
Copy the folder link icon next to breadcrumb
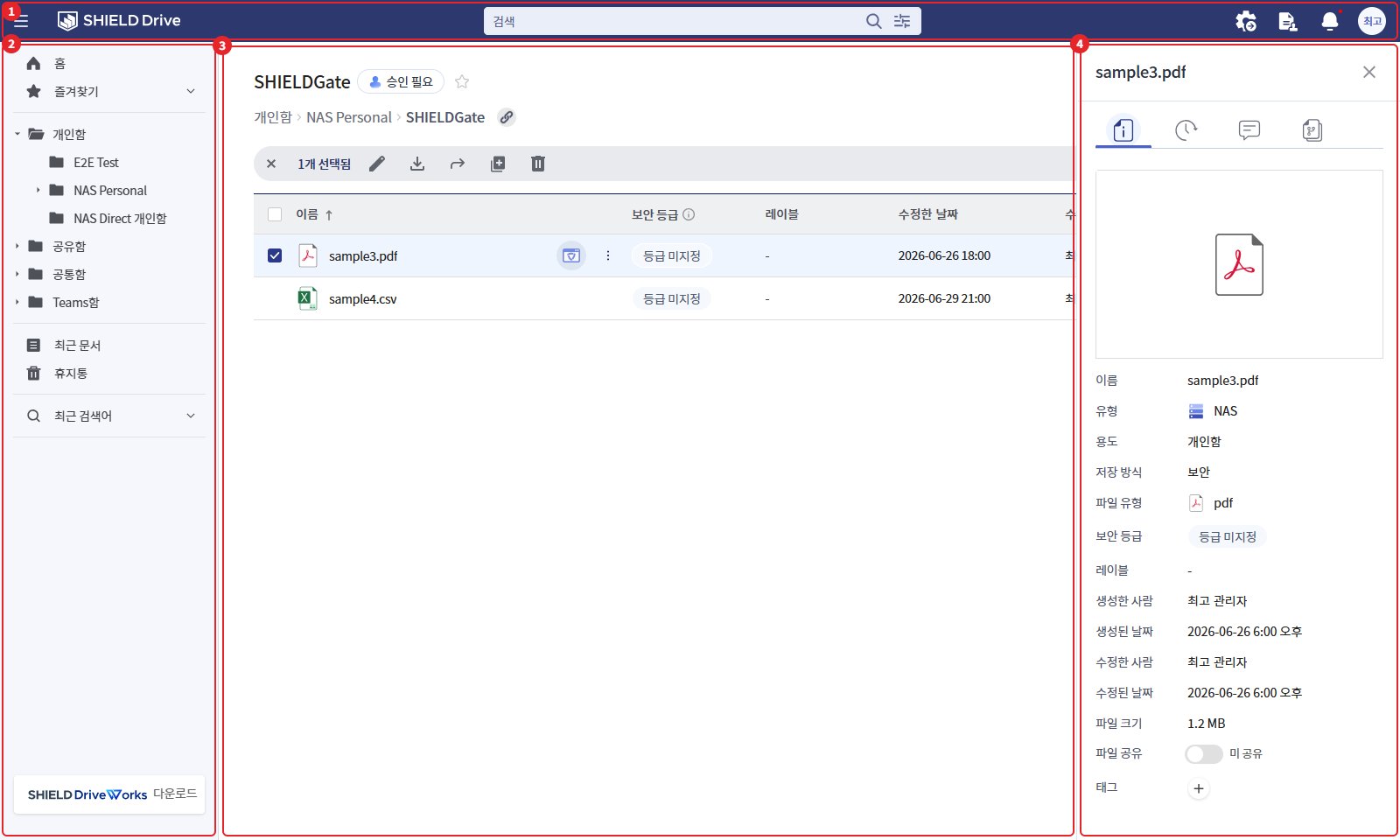click(507, 117)
